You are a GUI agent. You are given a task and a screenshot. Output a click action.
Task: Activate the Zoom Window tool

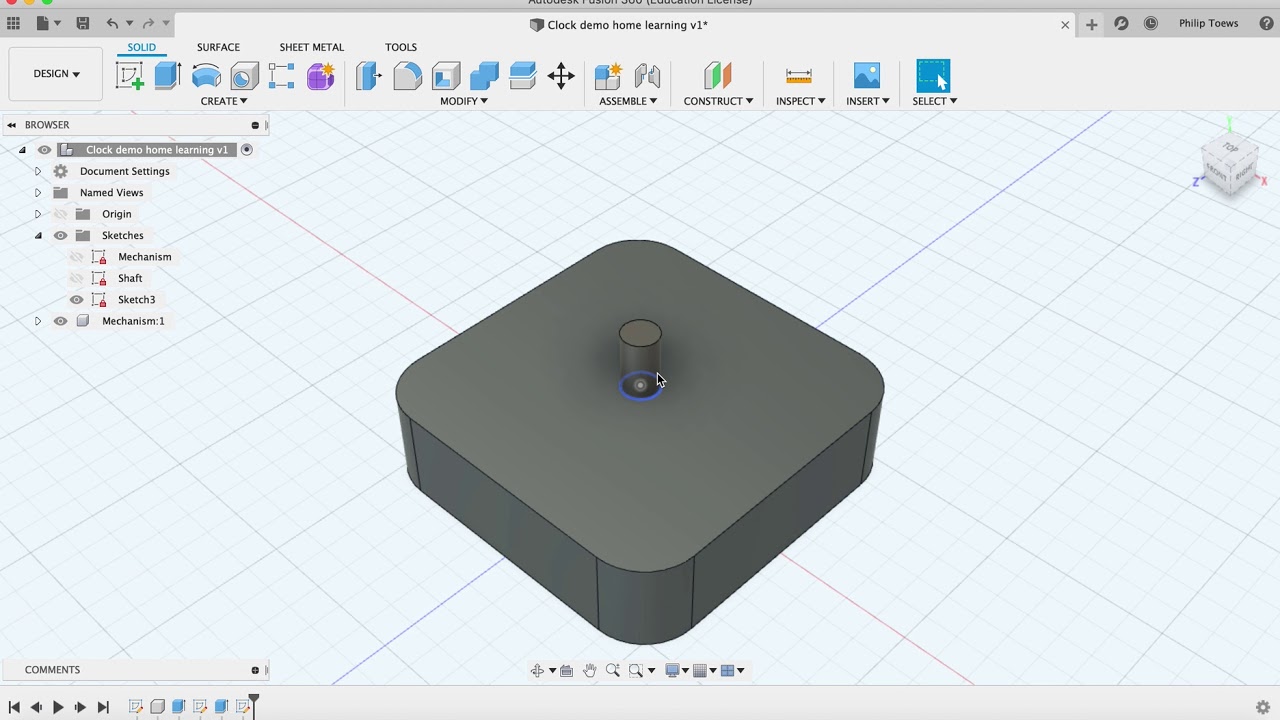click(x=635, y=671)
